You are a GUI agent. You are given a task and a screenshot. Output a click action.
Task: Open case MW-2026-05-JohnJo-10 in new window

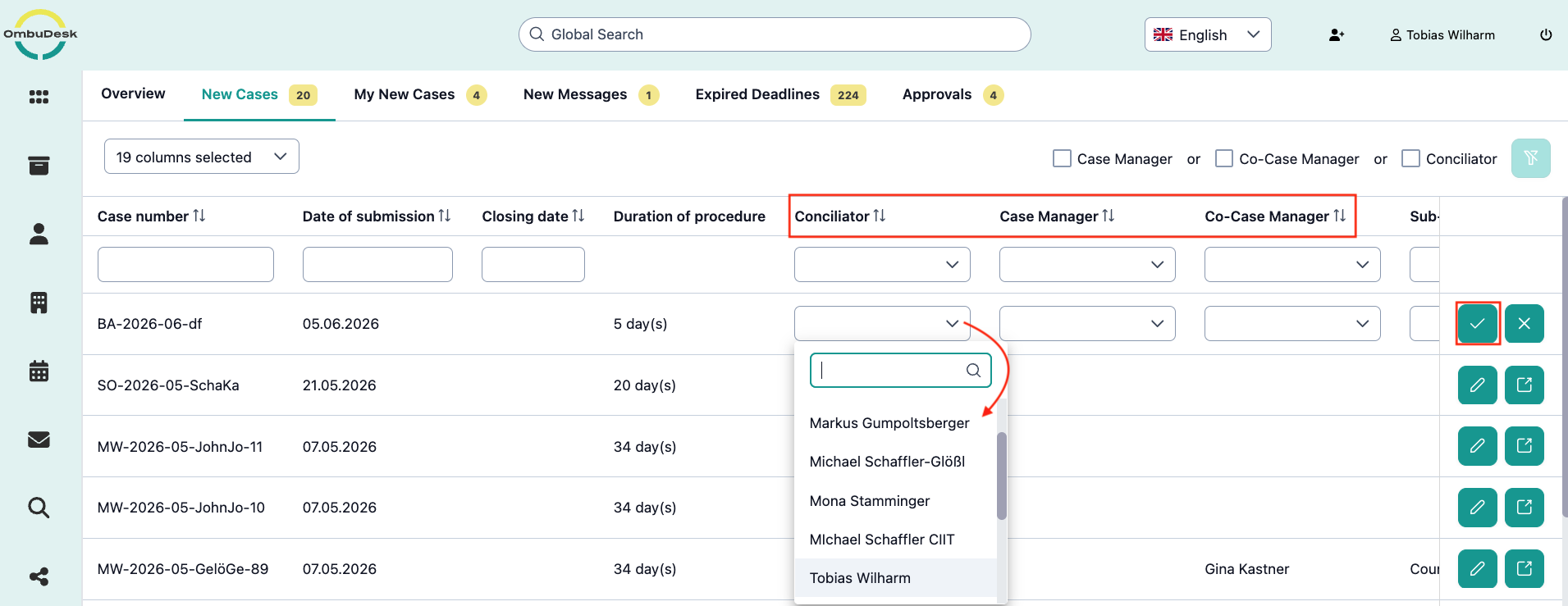[x=1525, y=508]
